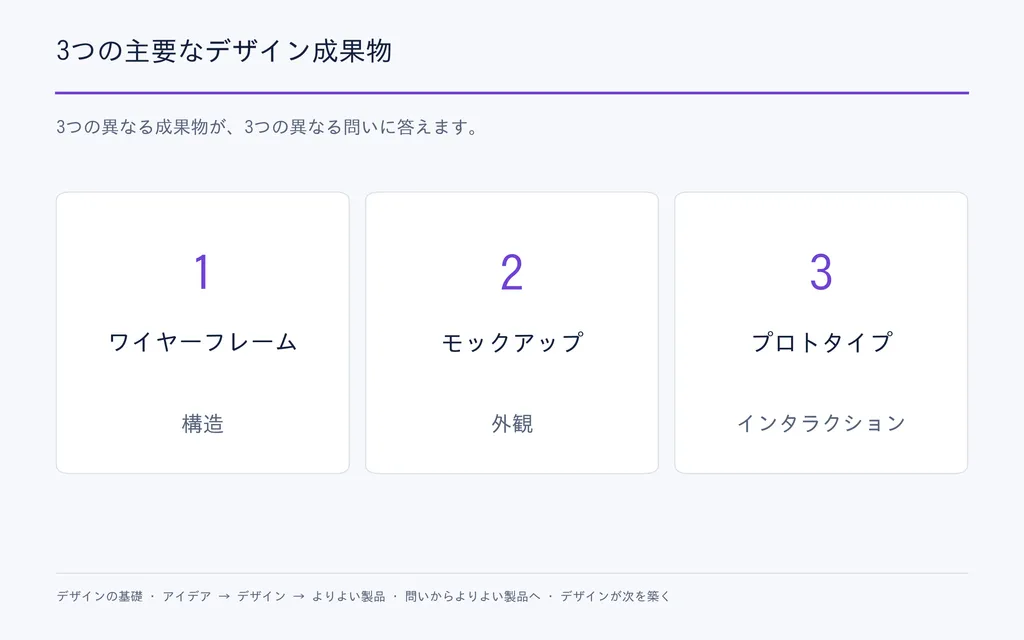Click the subtitle 3つの異なる成果物が、3つの異なる問いに答えます。
1024x640 pixels.
[x=266, y=127]
